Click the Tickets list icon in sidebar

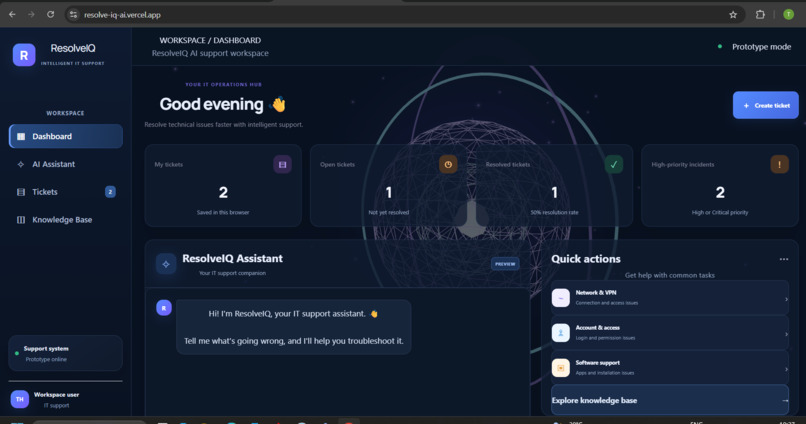coord(21,192)
